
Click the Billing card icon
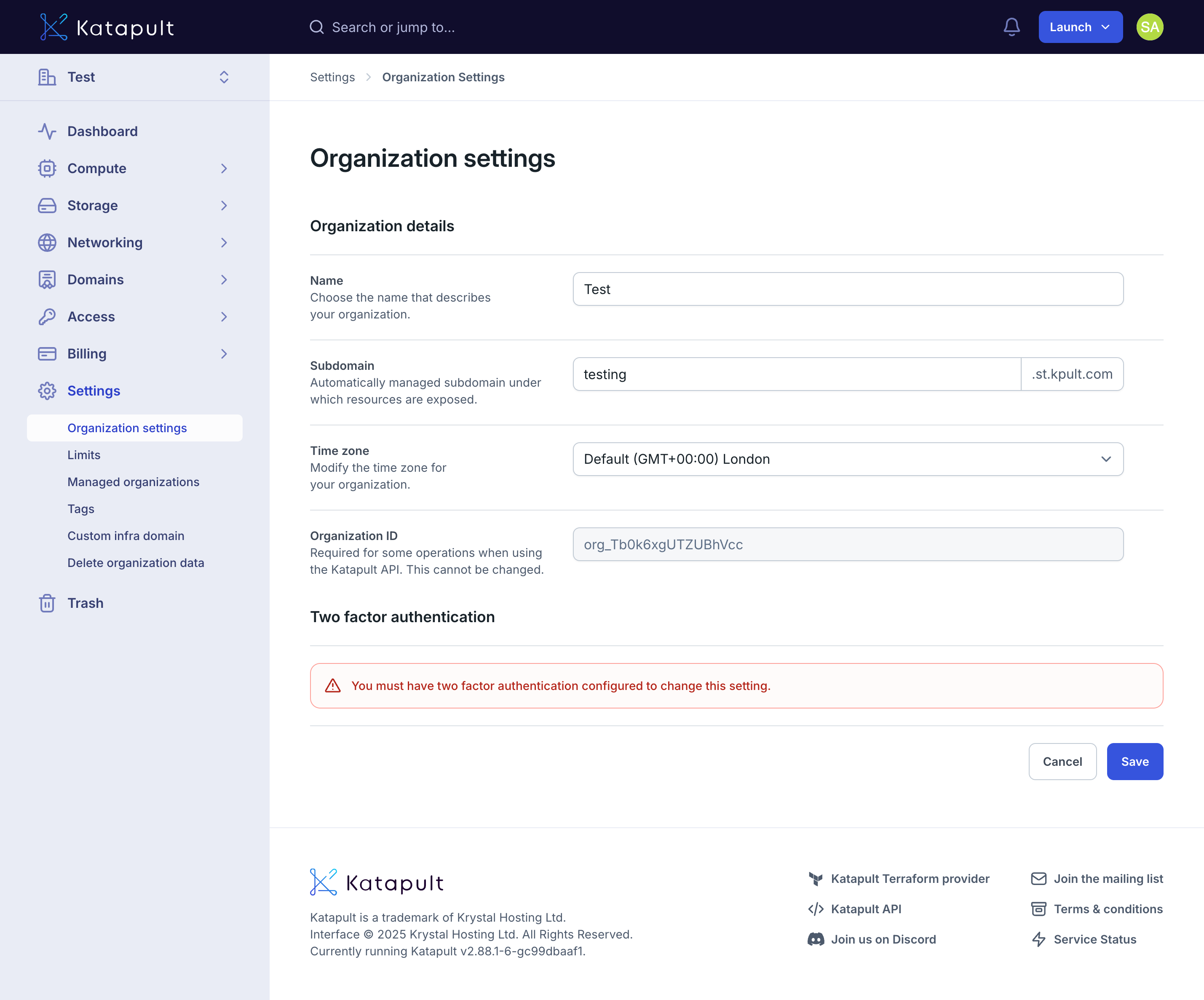point(47,354)
